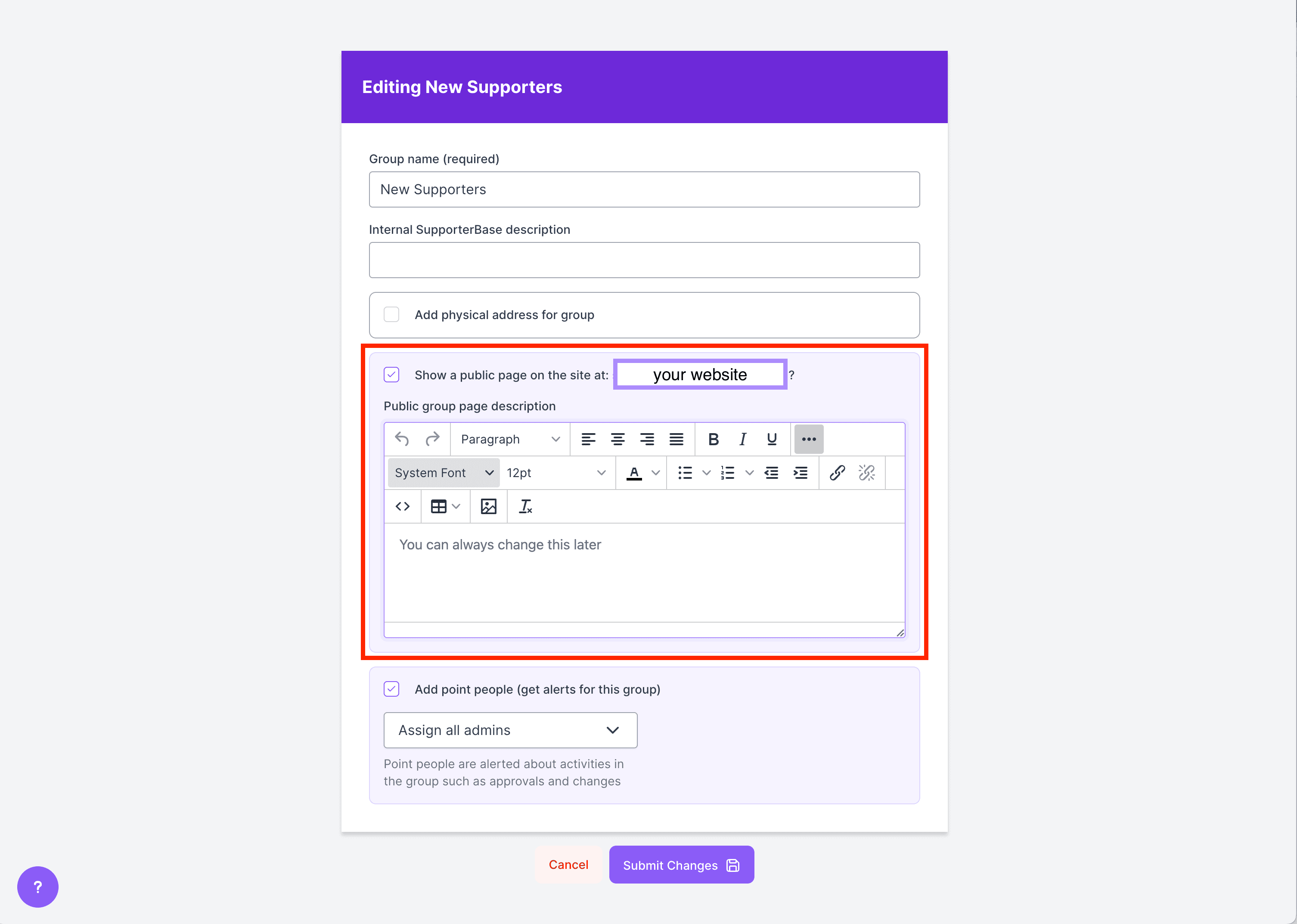Click the Submit Changes button
The image size is (1297, 924).
coord(681,865)
